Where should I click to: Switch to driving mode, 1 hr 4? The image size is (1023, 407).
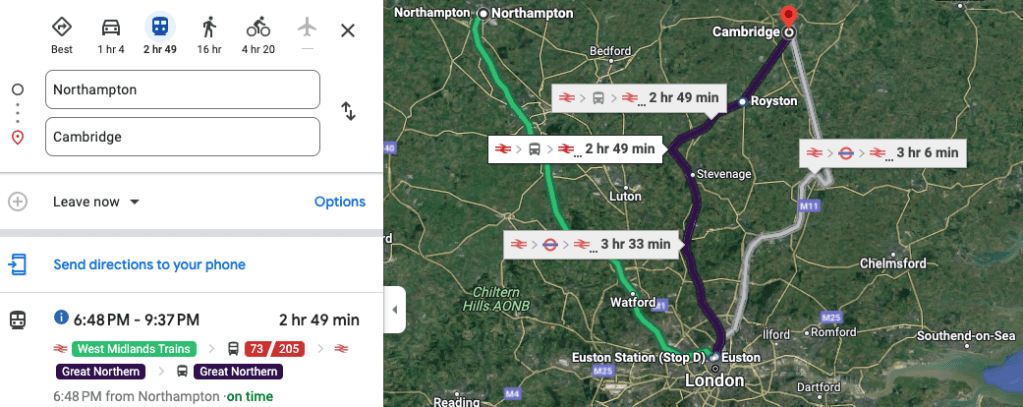coord(111,32)
